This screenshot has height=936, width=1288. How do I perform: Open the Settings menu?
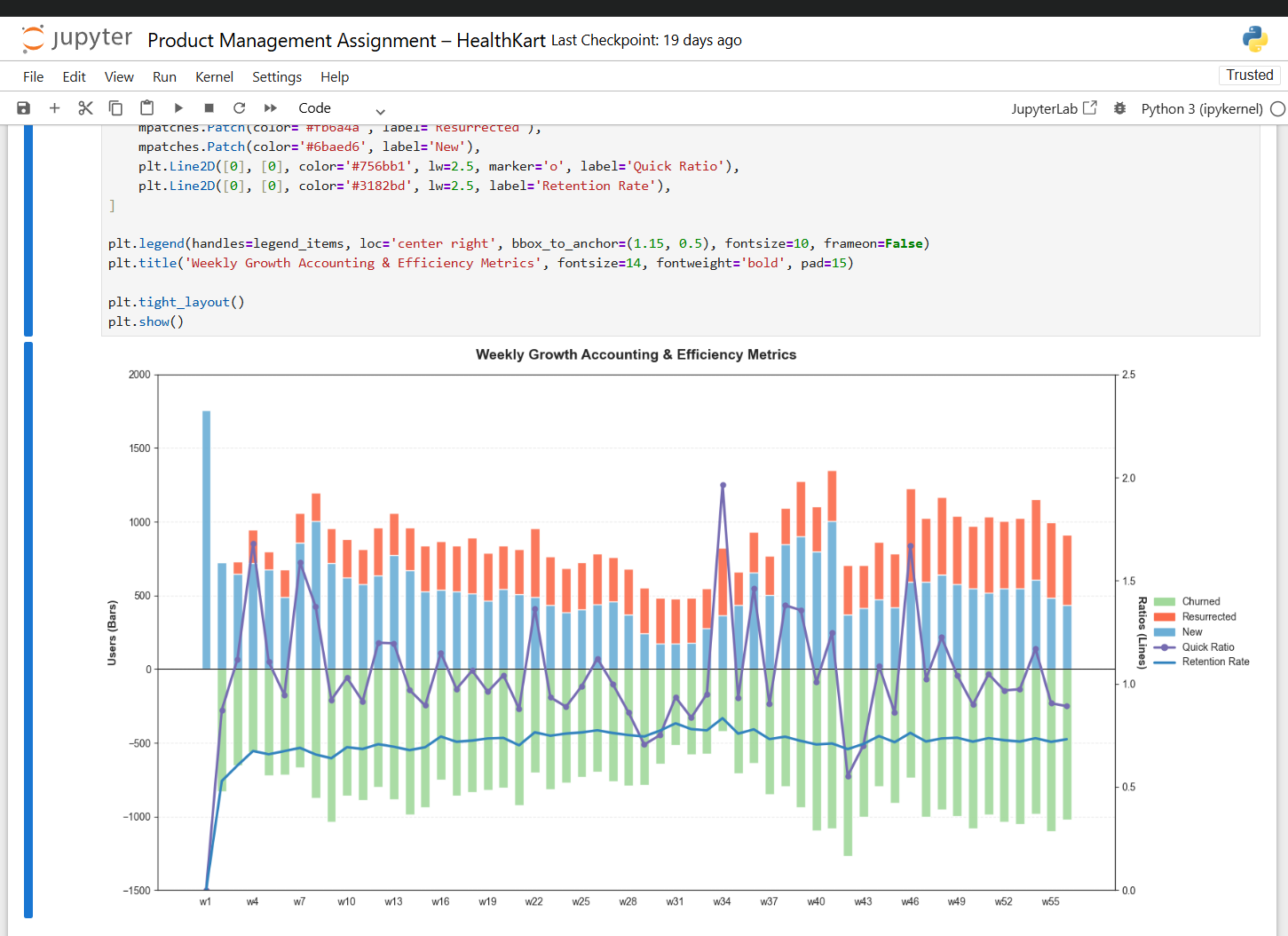point(276,76)
